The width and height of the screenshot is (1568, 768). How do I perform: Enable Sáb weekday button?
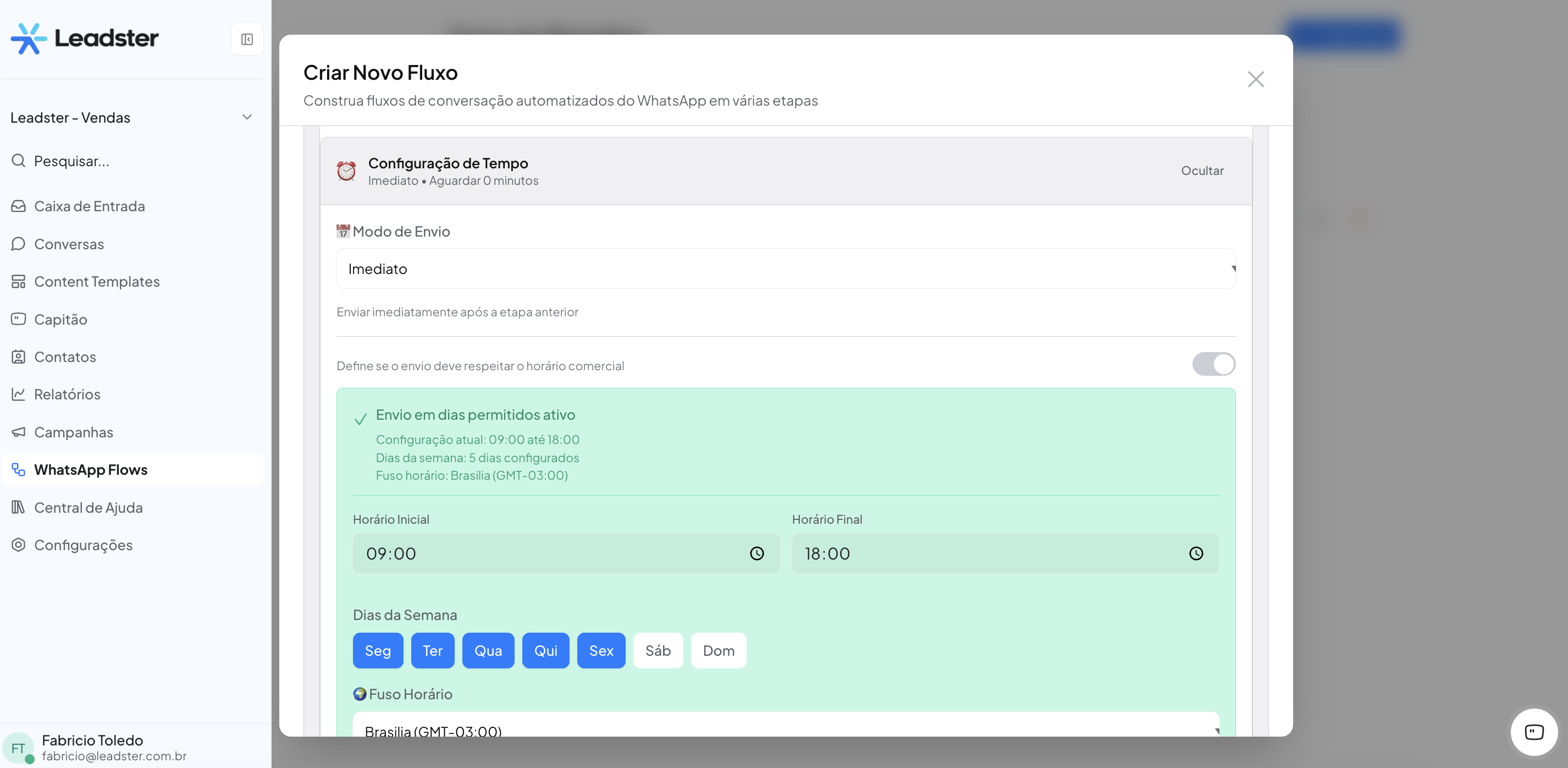(x=658, y=650)
